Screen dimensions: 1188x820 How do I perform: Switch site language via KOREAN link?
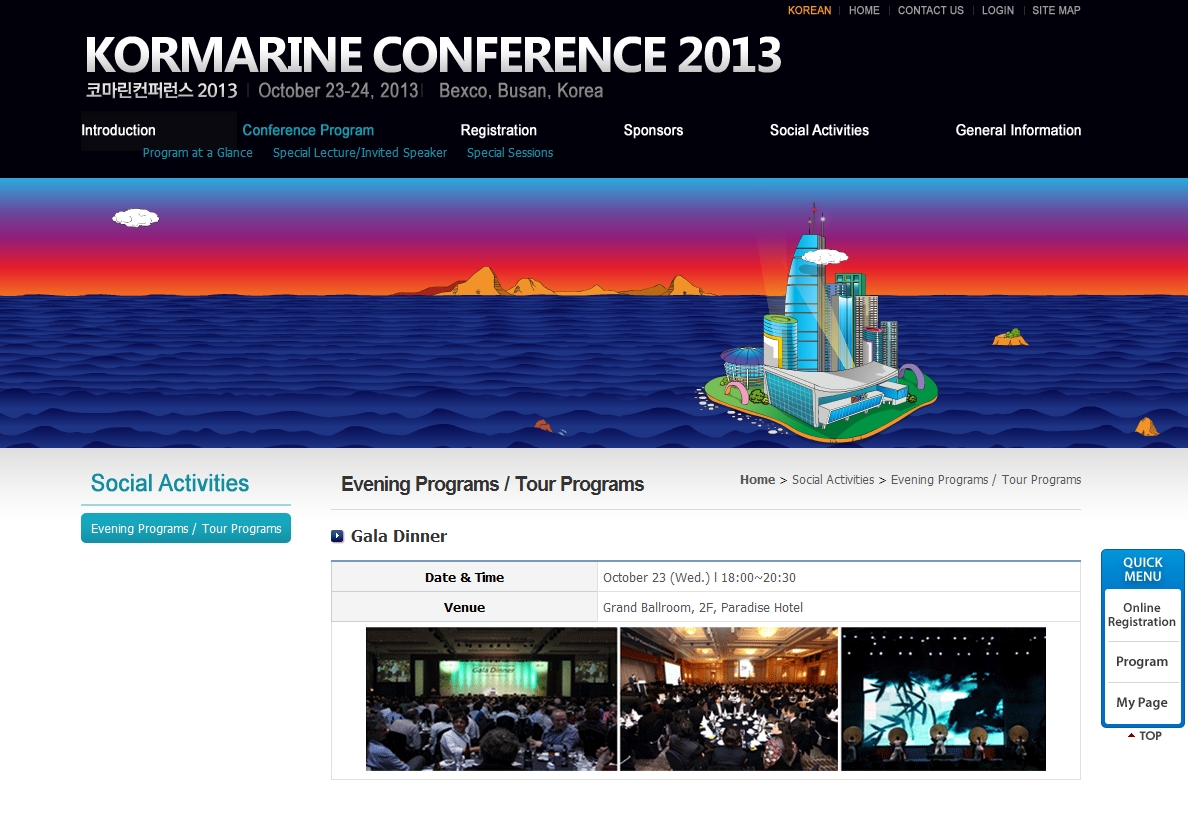tap(809, 11)
